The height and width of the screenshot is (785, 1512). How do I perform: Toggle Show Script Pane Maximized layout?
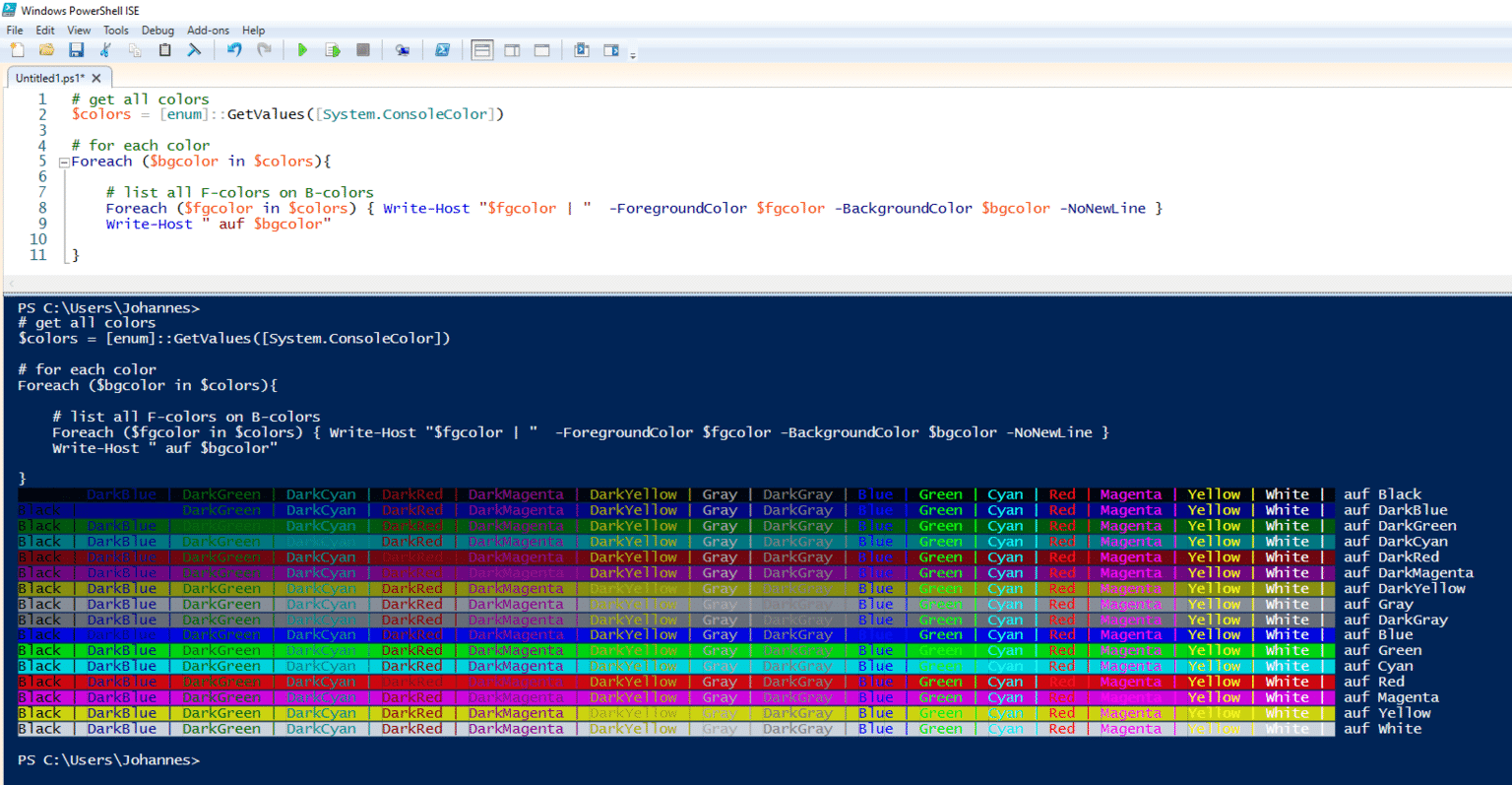(x=541, y=50)
